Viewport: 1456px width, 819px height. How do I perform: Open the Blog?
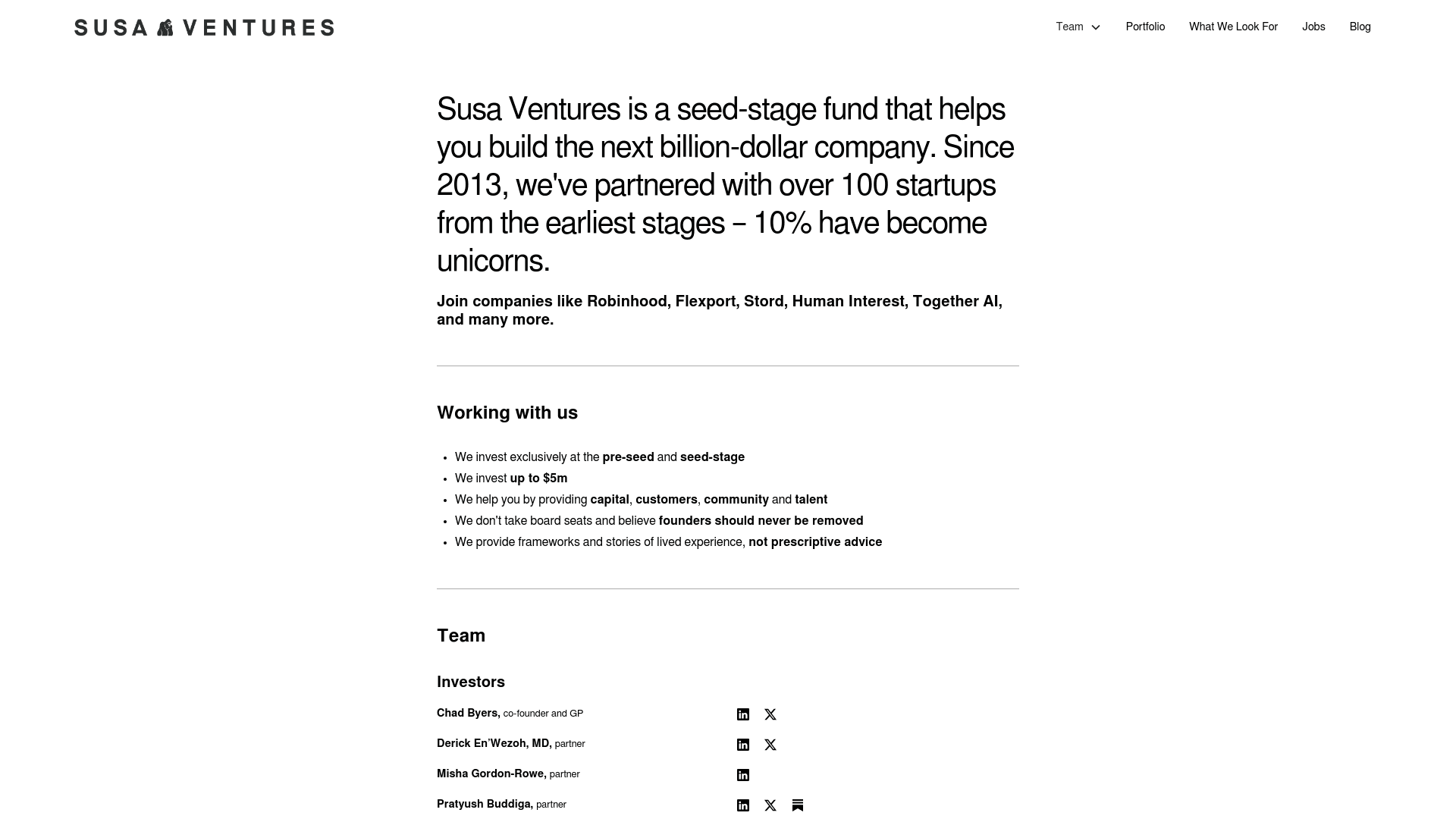(x=1360, y=27)
